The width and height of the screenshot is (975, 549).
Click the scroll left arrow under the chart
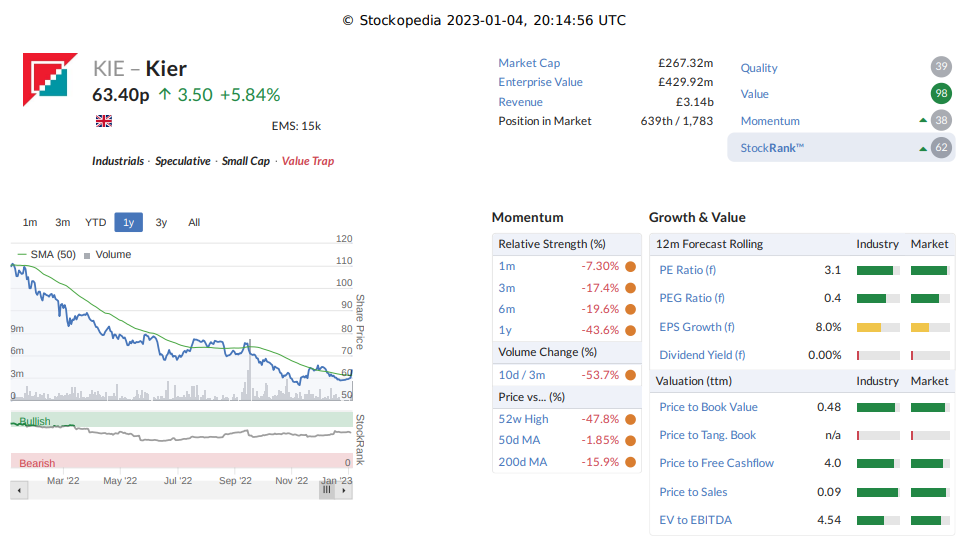(19, 491)
